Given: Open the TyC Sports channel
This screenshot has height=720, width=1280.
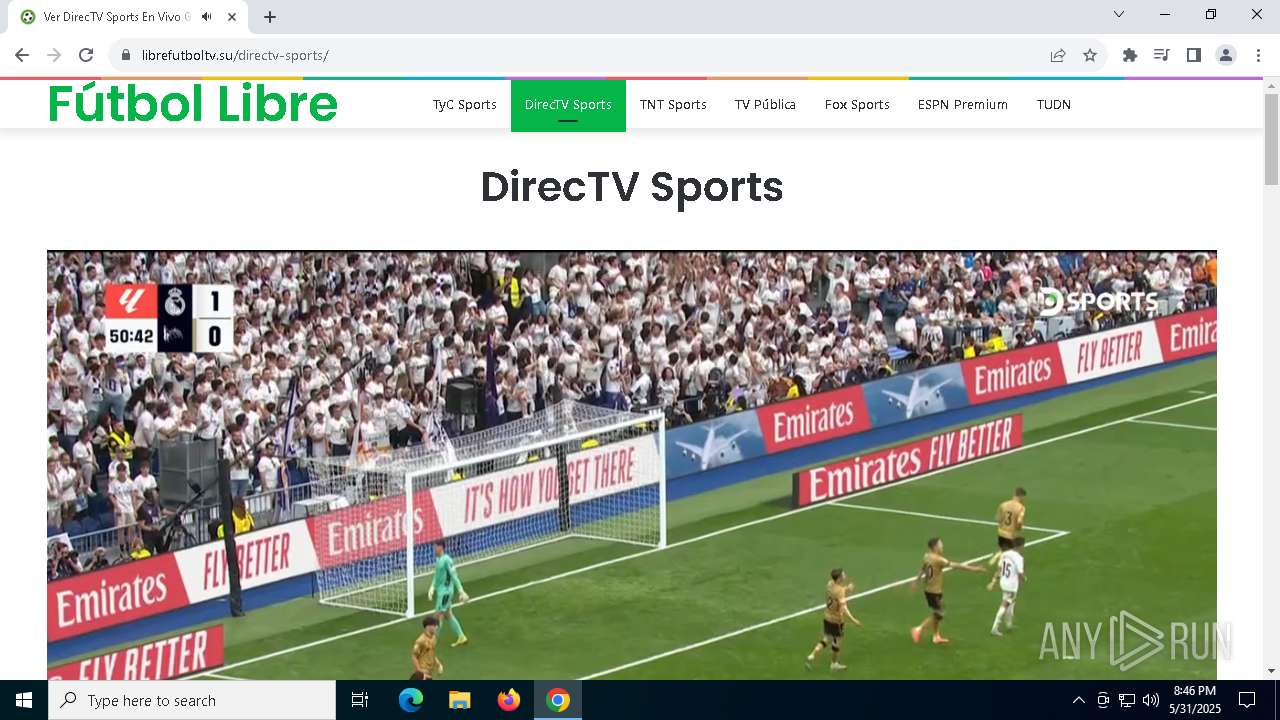Looking at the screenshot, I should (x=464, y=104).
